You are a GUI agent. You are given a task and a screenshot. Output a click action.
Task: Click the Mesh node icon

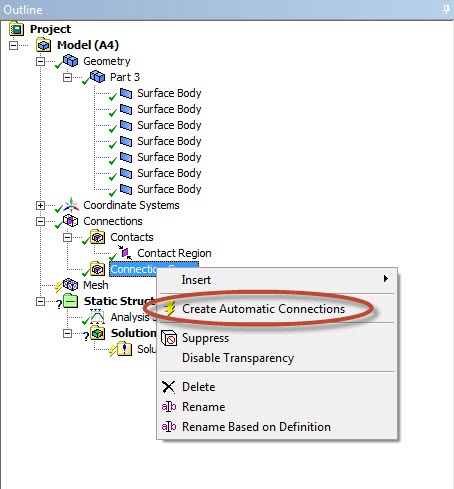coord(70,285)
